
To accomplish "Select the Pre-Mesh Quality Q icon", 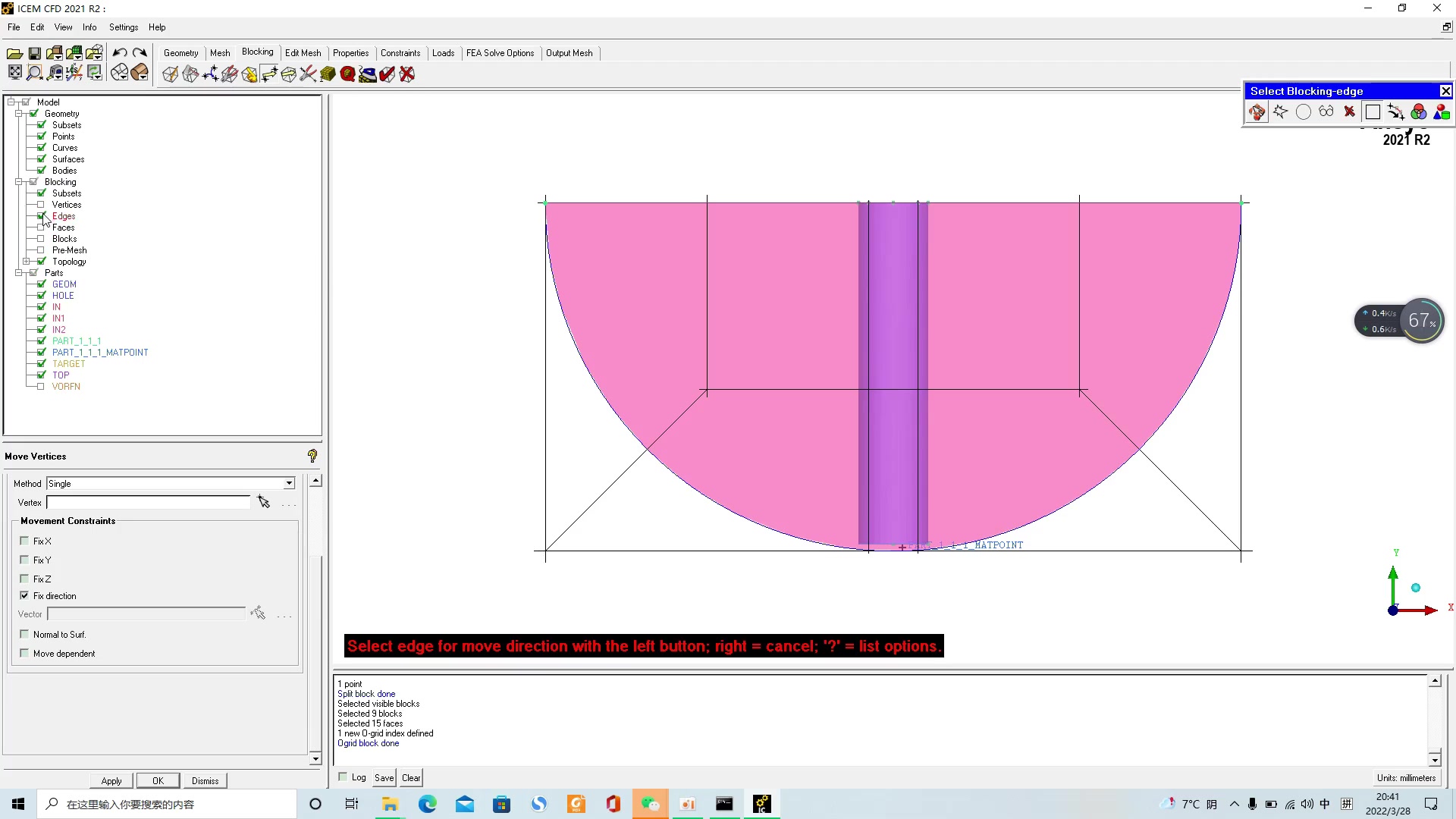I will pyautogui.click(x=347, y=74).
